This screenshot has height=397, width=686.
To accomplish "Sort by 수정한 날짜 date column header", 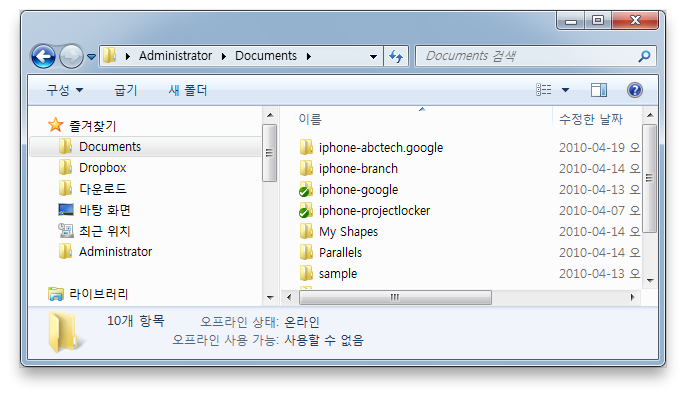I will [x=591, y=119].
